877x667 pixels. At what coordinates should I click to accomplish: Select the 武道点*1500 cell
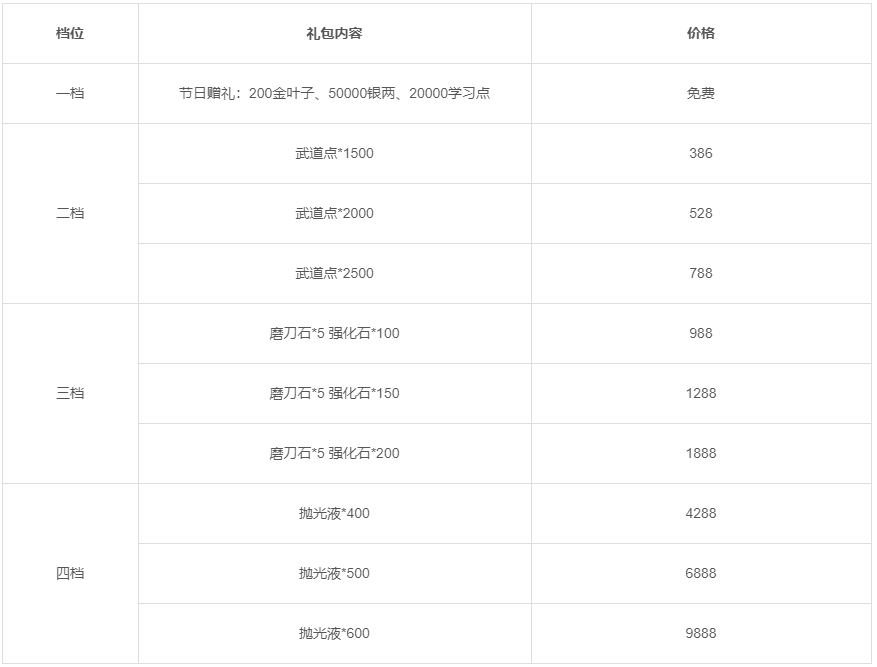(334, 153)
